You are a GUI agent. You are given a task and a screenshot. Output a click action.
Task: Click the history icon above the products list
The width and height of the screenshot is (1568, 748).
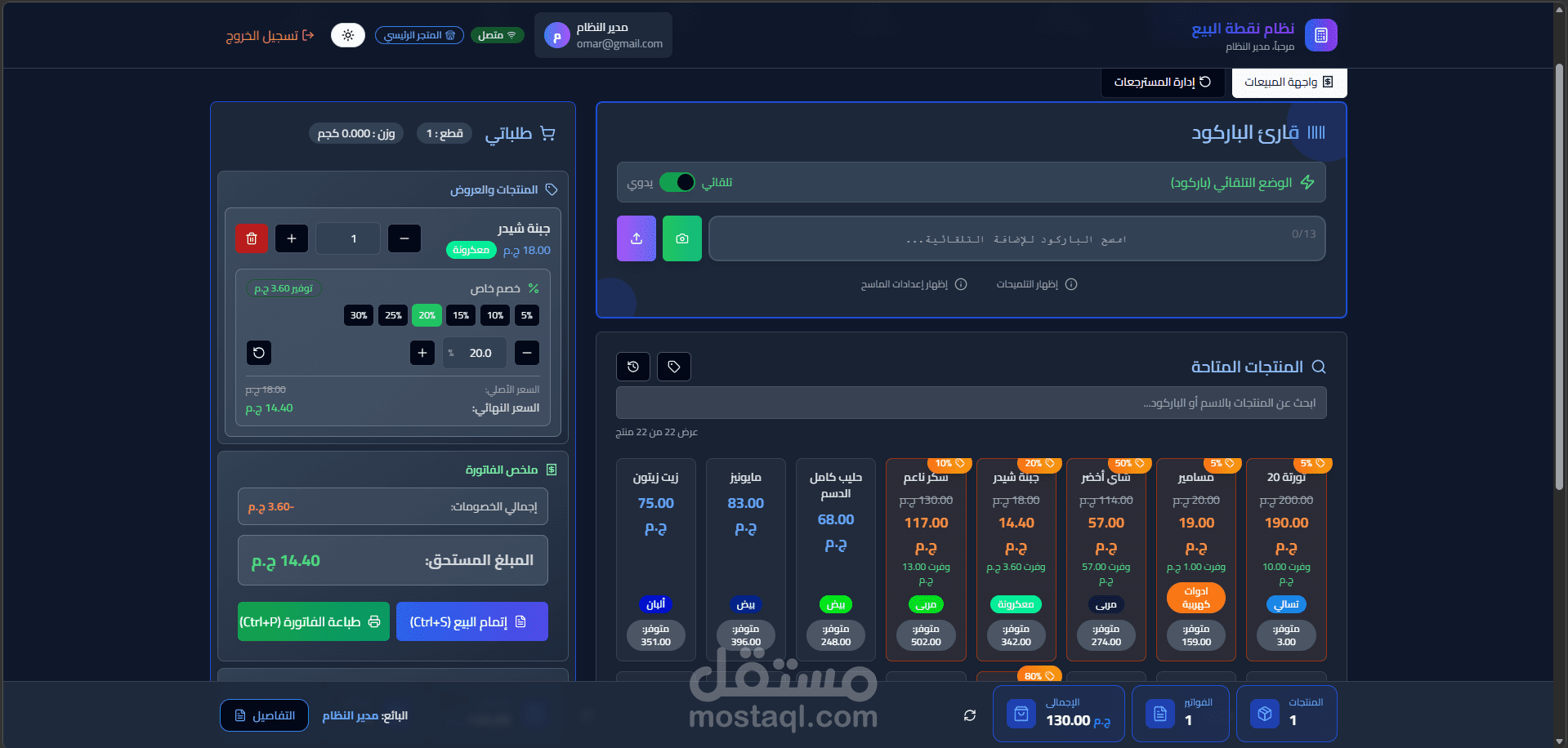tap(632, 367)
